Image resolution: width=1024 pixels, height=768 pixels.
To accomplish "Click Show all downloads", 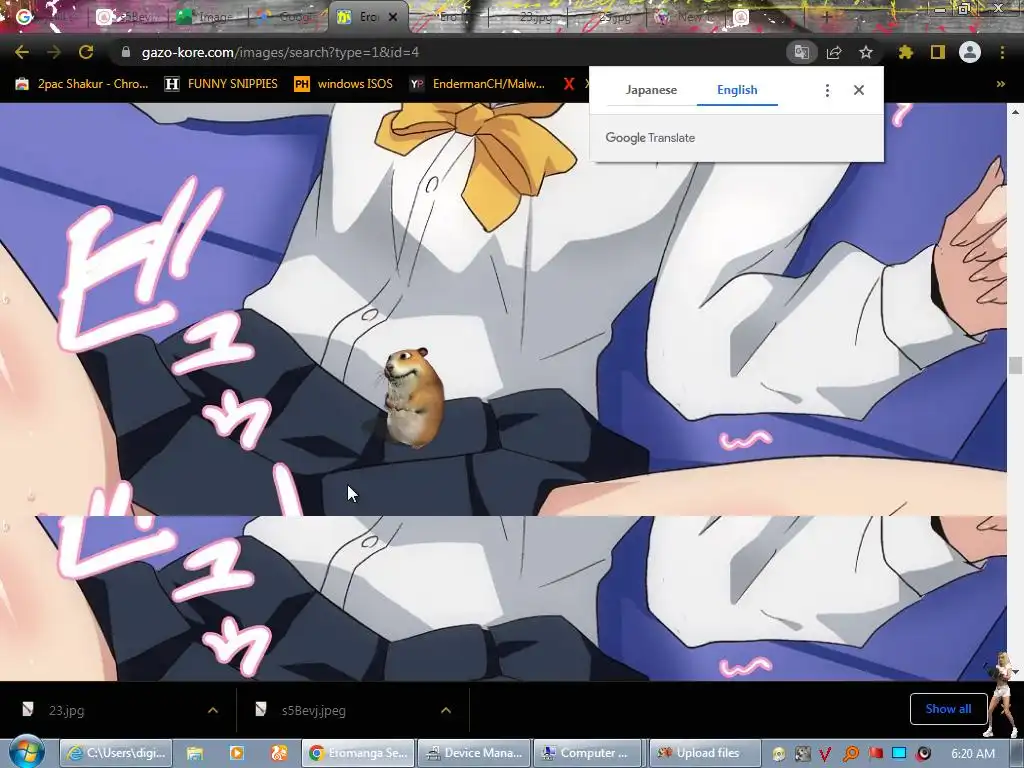I will tap(948, 709).
